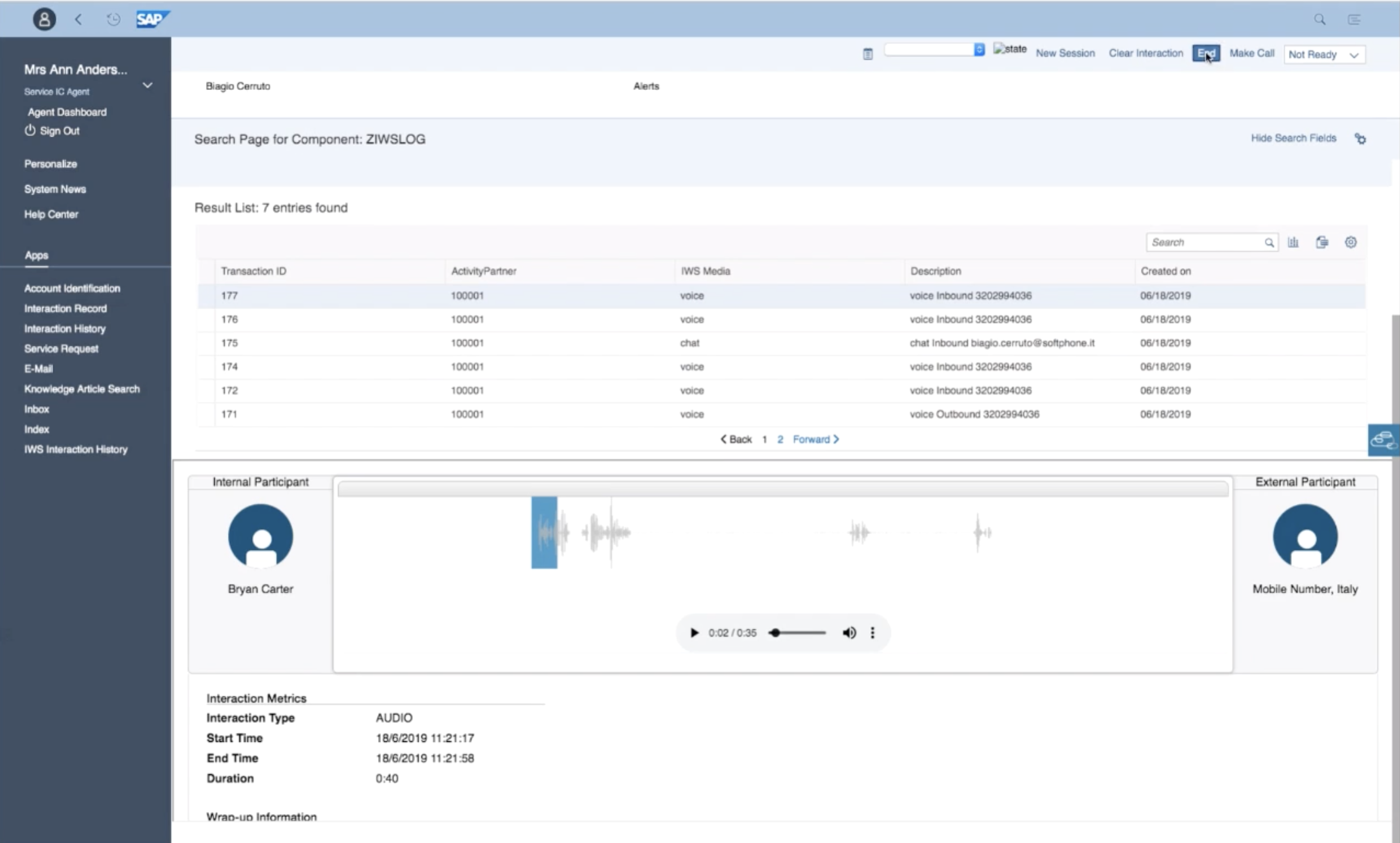Image resolution: width=1400 pixels, height=843 pixels.
Task: Click the chart statistics icon above result list
Action: [1293, 242]
